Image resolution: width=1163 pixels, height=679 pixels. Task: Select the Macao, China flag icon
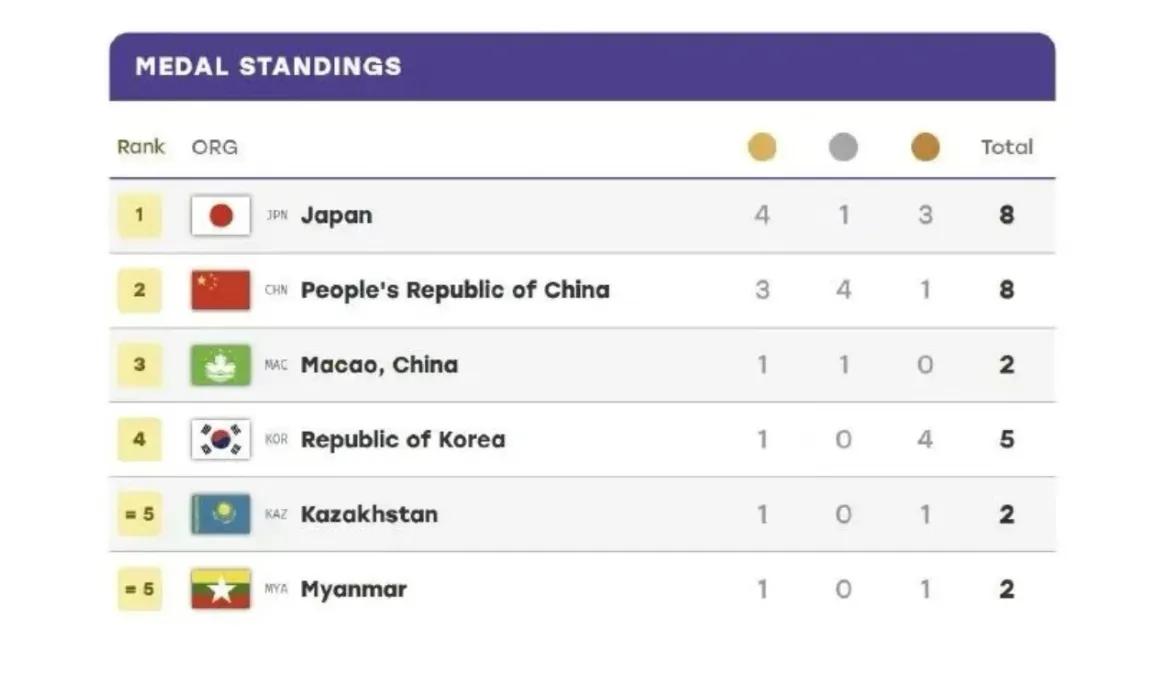click(220, 365)
